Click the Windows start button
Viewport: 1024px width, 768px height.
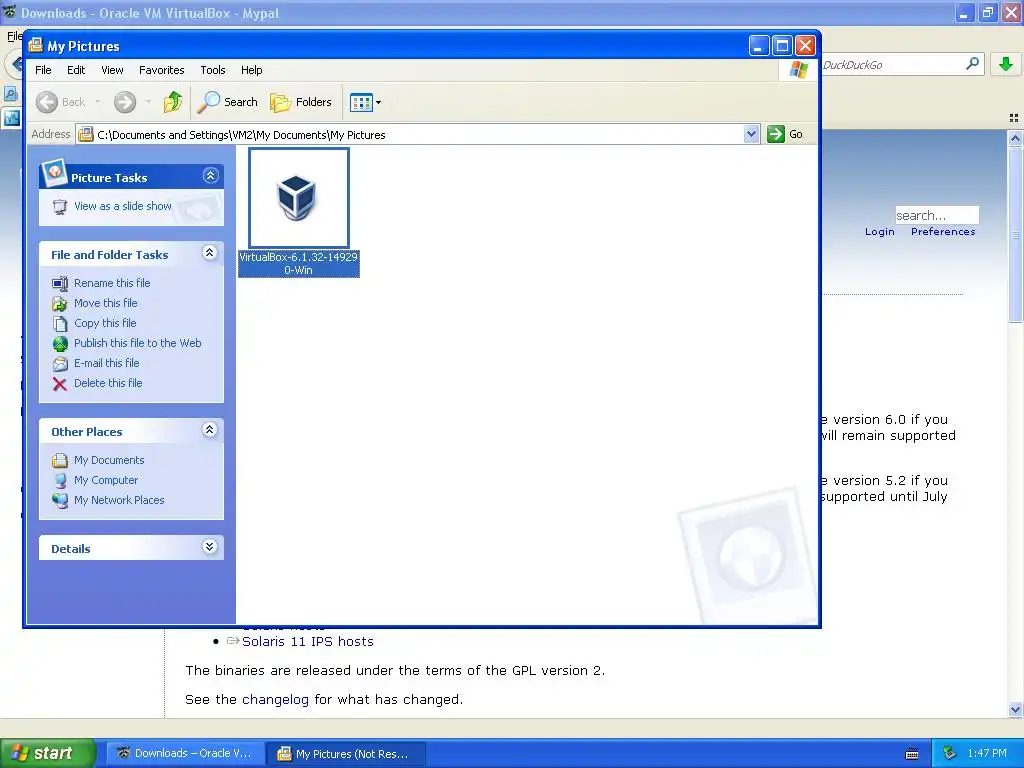click(x=48, y=753)
